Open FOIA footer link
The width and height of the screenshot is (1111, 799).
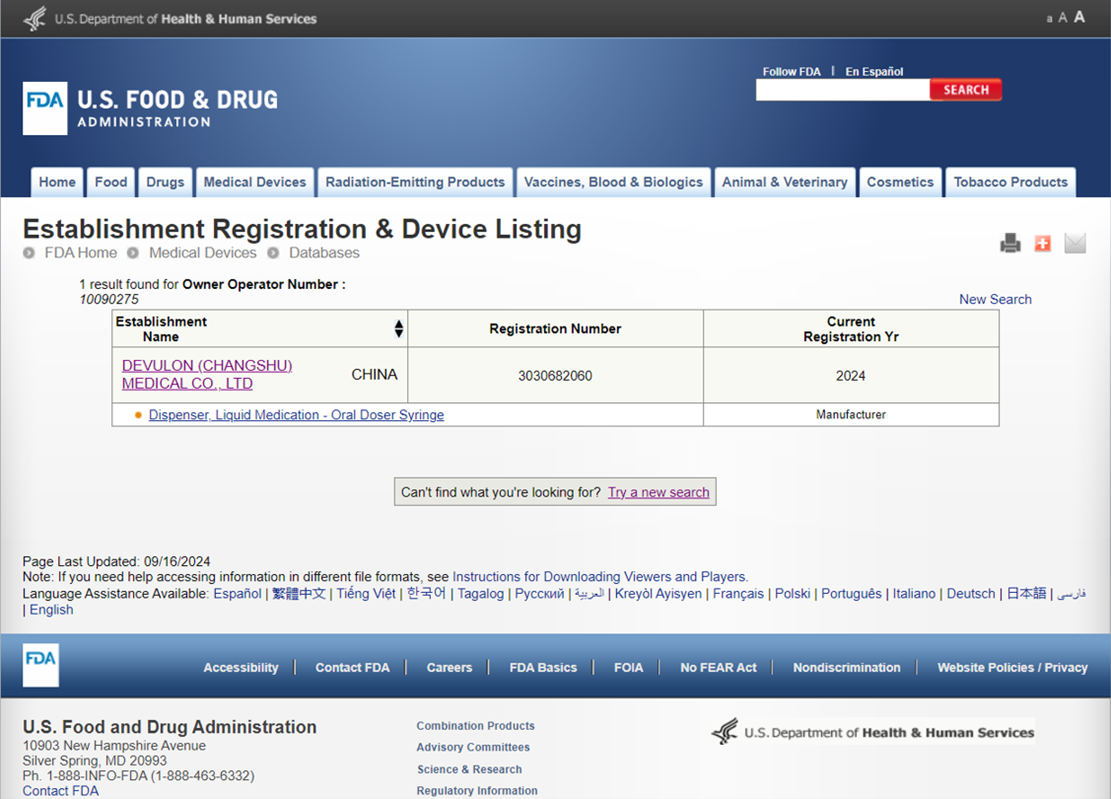pos(628,667)
